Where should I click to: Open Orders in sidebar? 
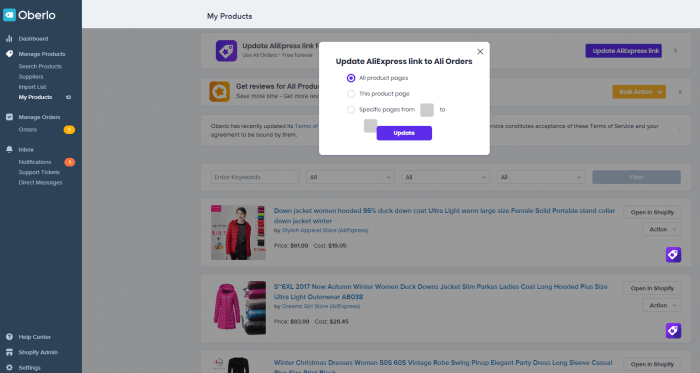click(x=28, y=130)
